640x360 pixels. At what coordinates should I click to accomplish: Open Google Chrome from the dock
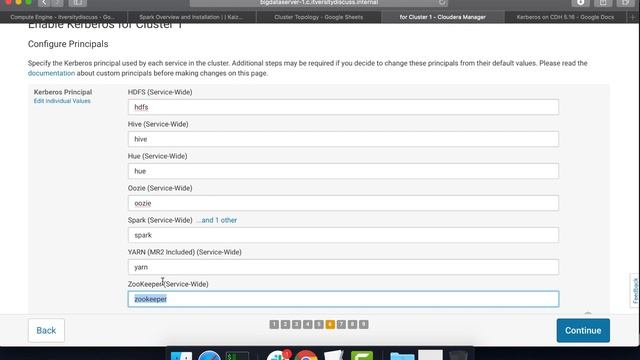(x=306, y=355)
